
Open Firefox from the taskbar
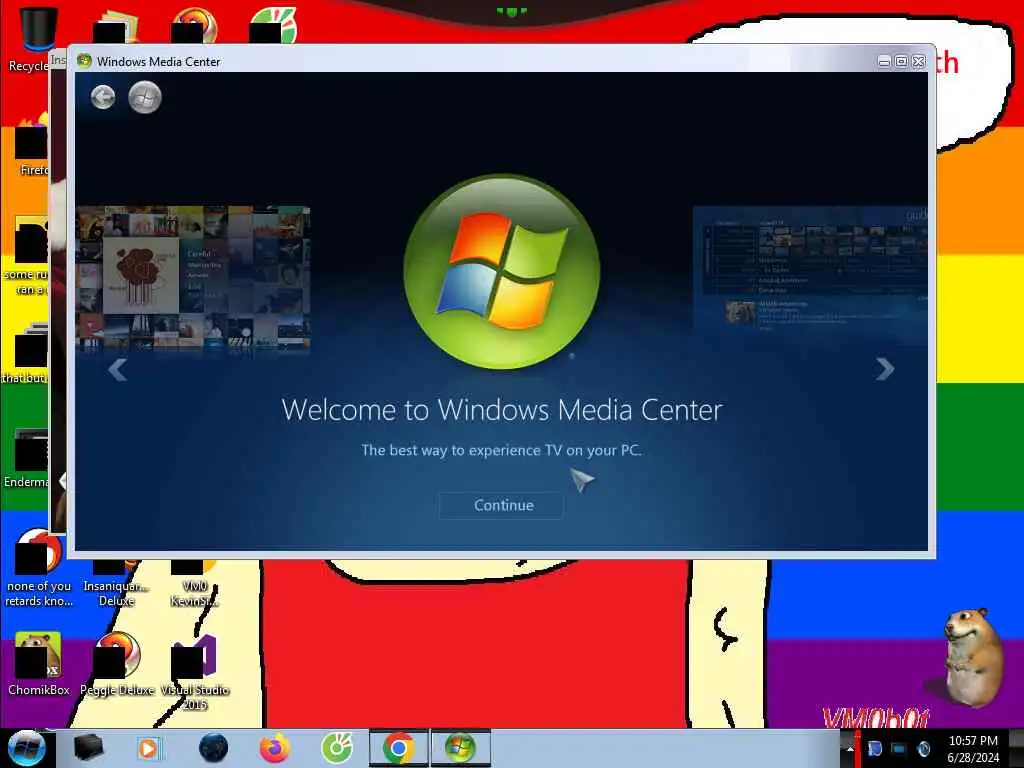point(275,748)
